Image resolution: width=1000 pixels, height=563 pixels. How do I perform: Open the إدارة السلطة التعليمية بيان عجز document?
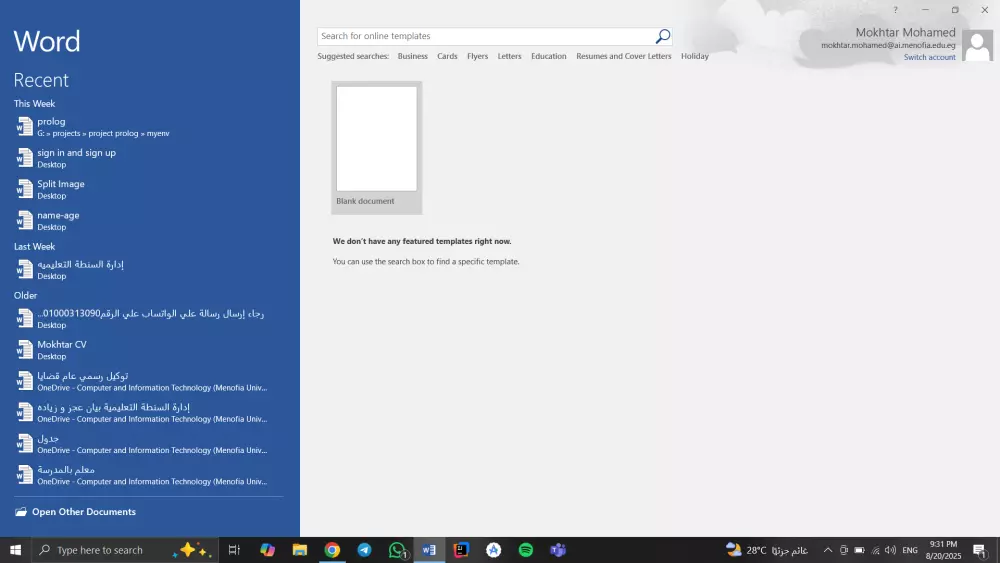[149, 413]
